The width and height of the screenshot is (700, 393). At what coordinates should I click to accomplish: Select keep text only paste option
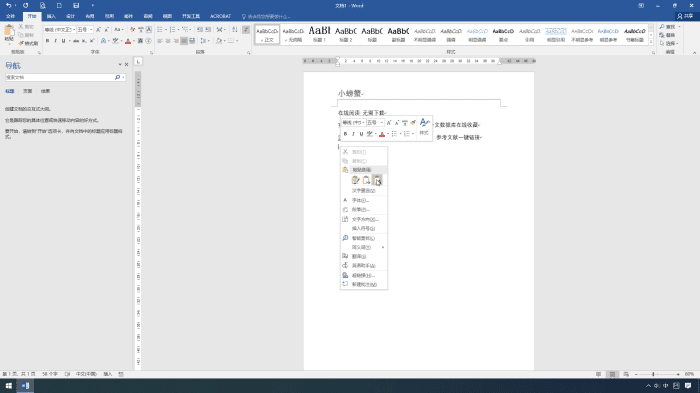coord(377,180)
